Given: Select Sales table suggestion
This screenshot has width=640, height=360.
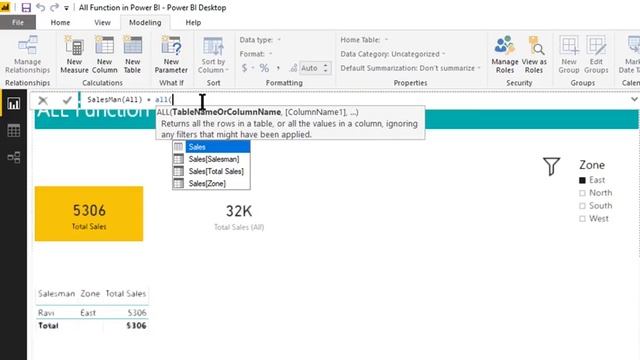Looking at the screenshot, I should 211,147.
